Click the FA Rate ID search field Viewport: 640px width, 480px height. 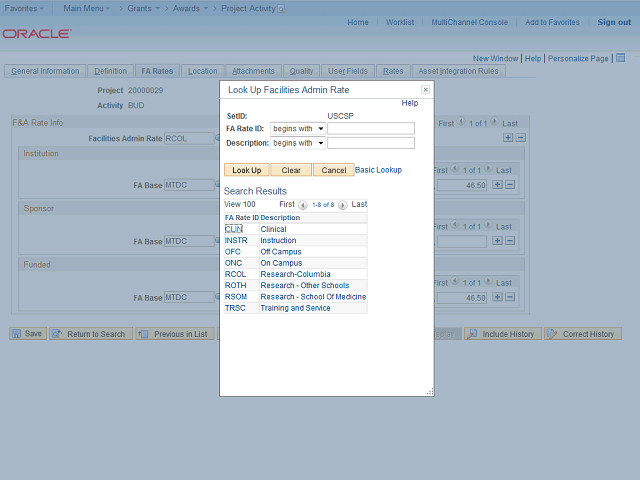coord(371,129)
